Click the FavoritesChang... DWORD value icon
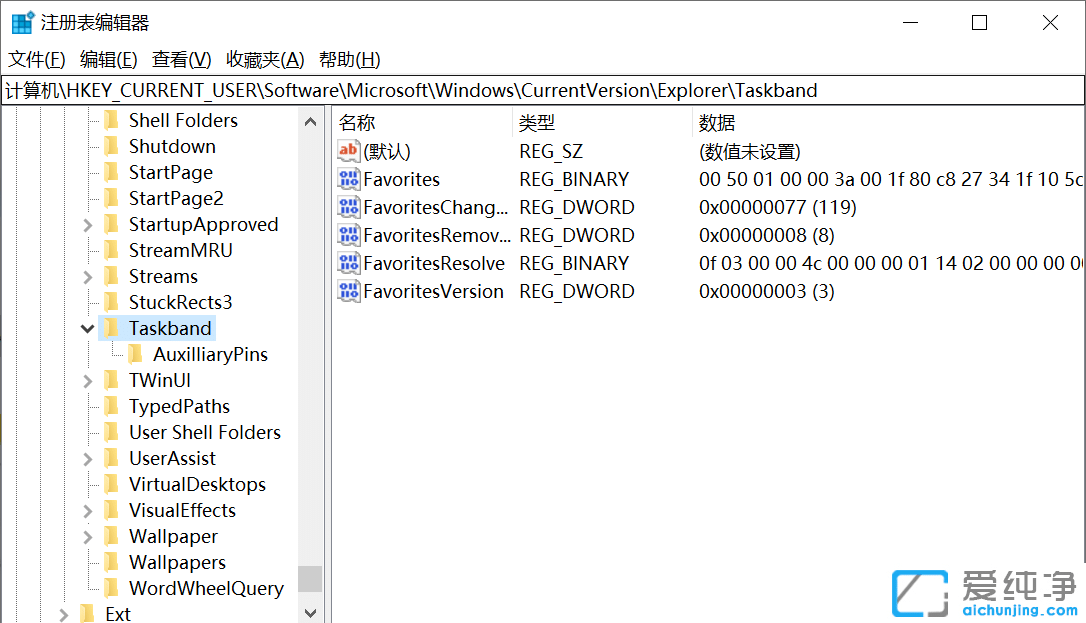This screenshot has height=623, width=1086. tap(347, 207)
